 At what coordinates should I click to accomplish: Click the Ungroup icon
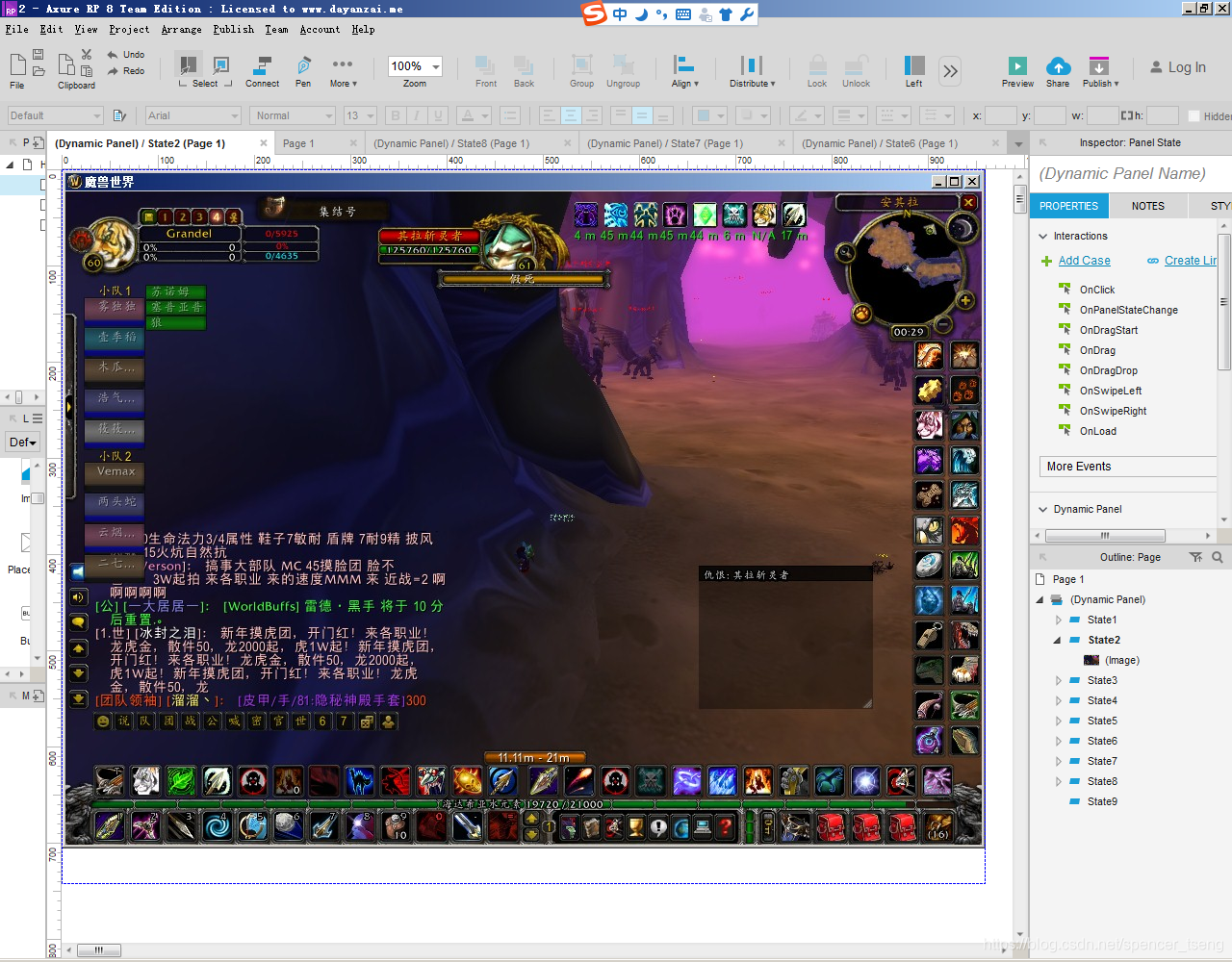pyautogui.click(x=624, y=65)
